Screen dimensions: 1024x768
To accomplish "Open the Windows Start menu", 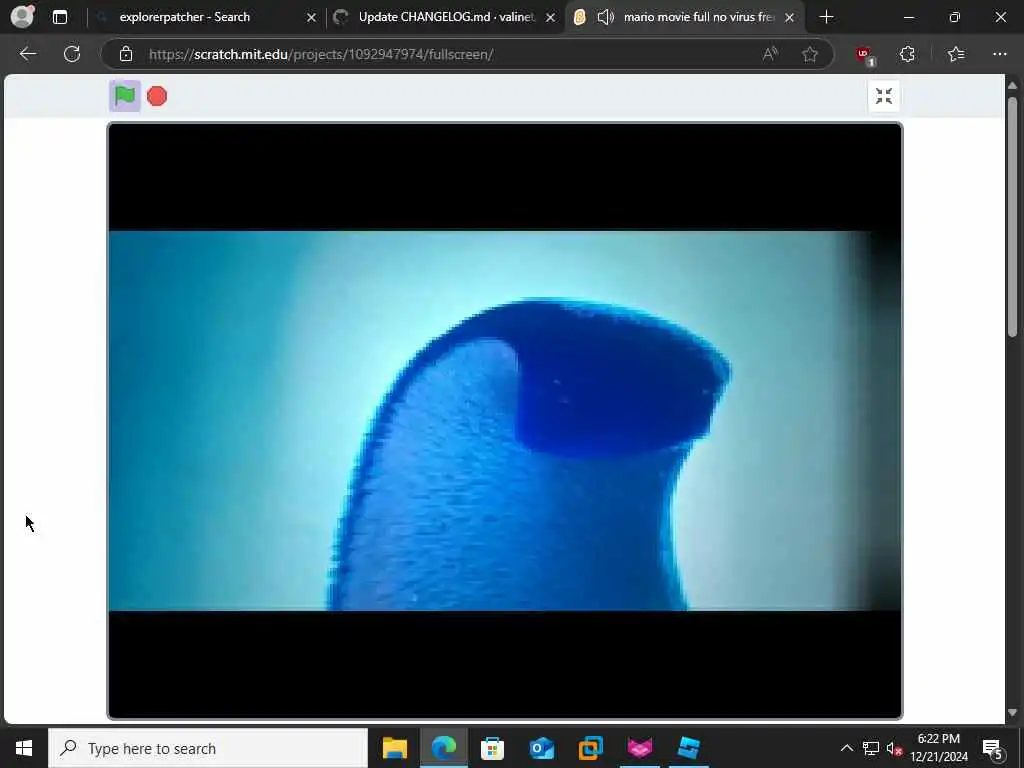I will 24,748.
